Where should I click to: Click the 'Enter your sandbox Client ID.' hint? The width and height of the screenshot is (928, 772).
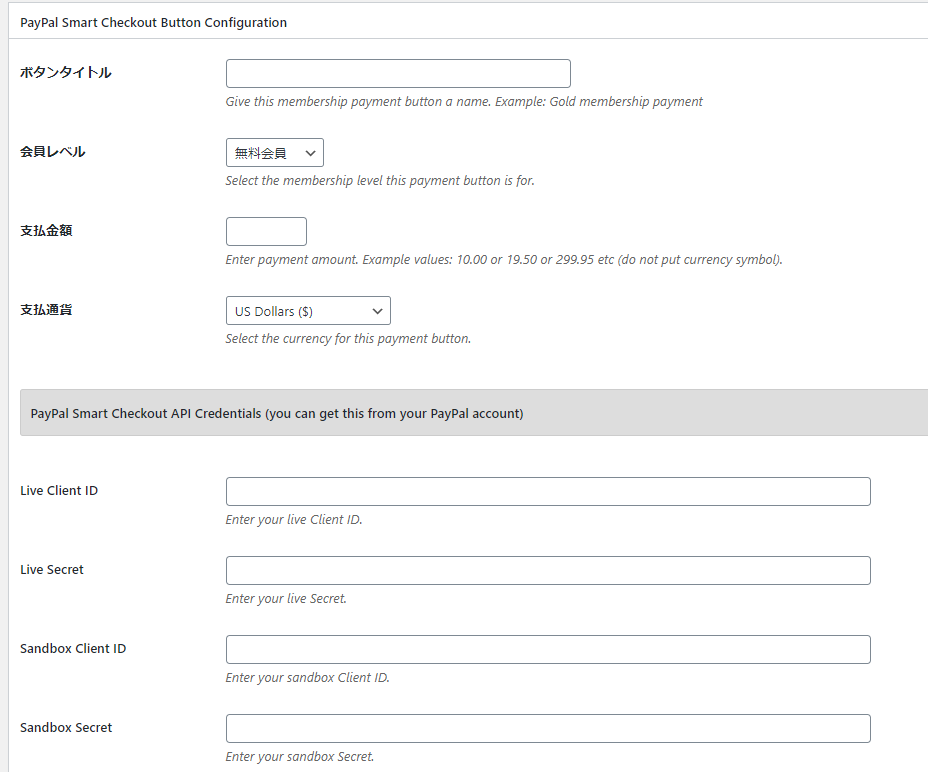pos(308,678)
